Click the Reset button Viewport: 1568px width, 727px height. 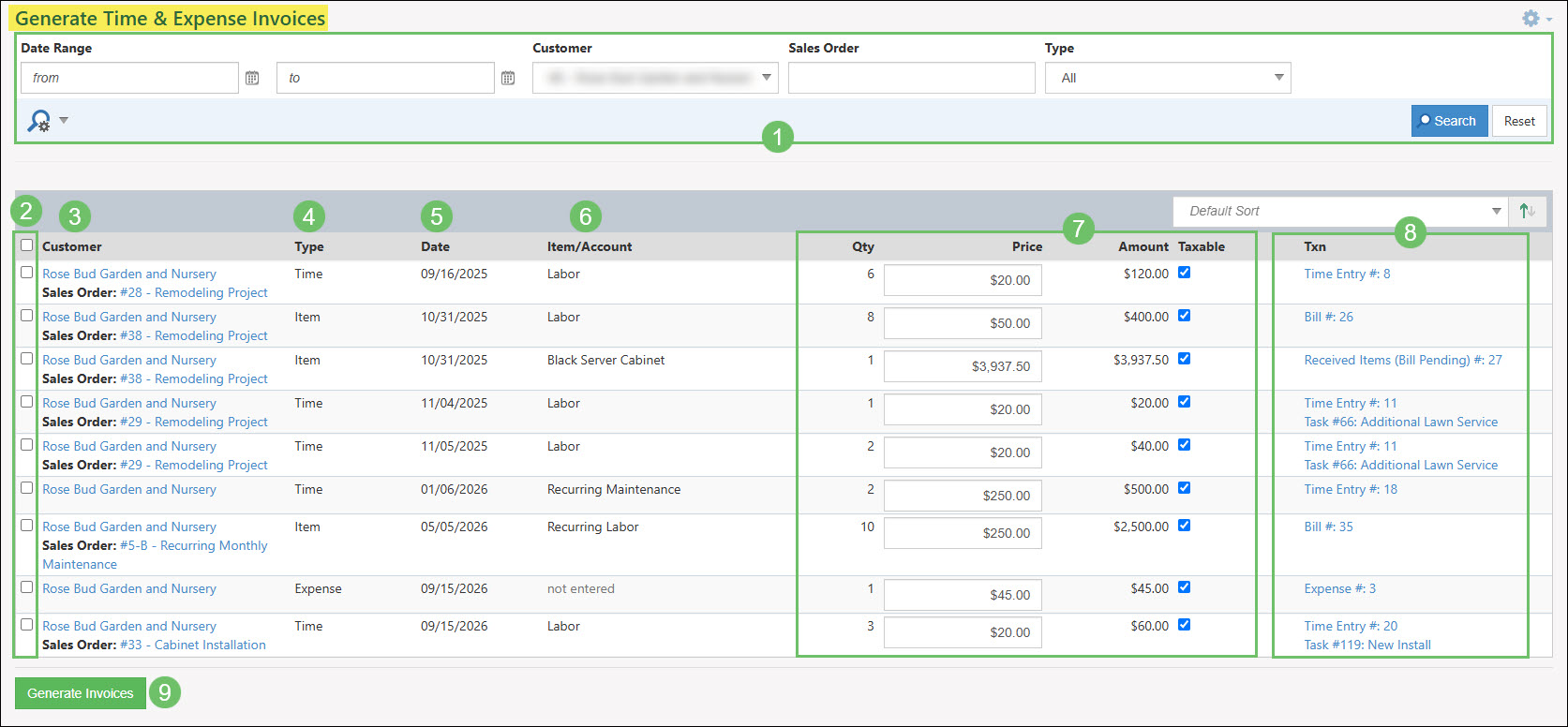pos(1519,121)
